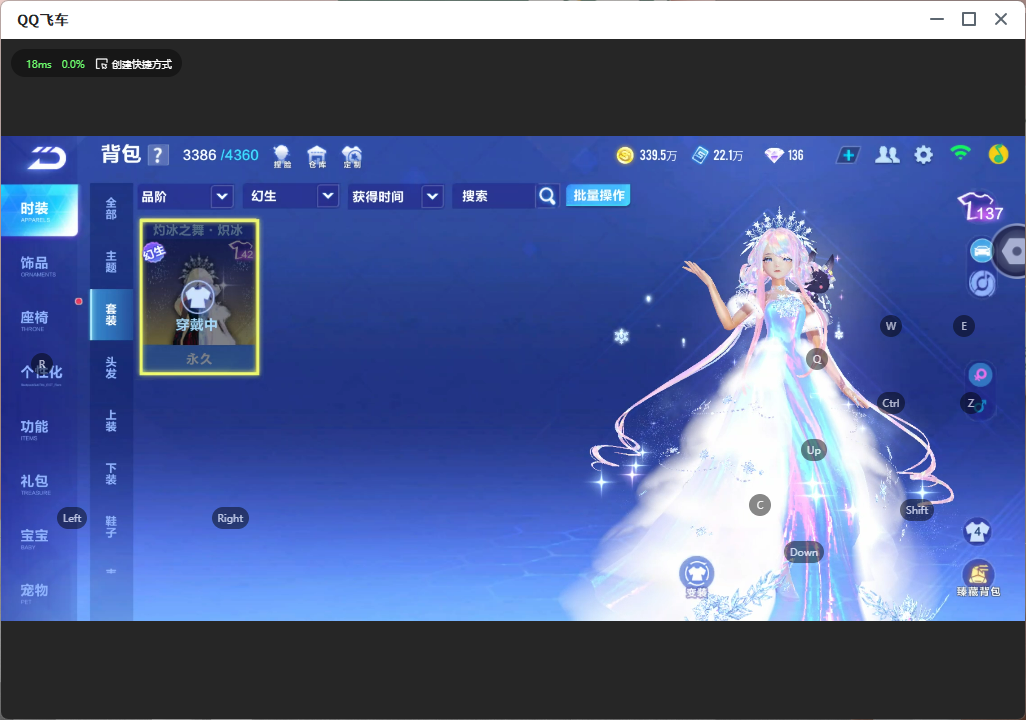Switch to 鞋子 subcategory
This screenshot has height=720, width=1026.
pyautogui.click(x=111, y=527)
